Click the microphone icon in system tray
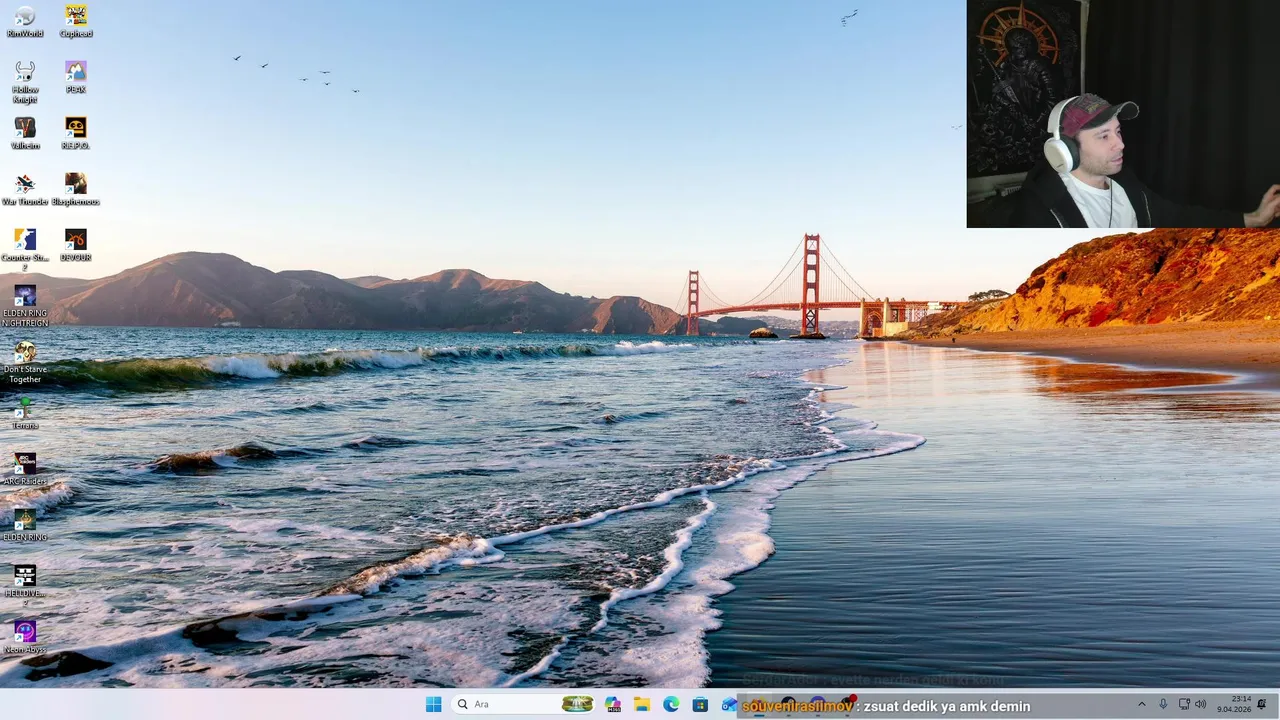The width and height of the screenshot is (1280, 720). (x=1163, y=704)
